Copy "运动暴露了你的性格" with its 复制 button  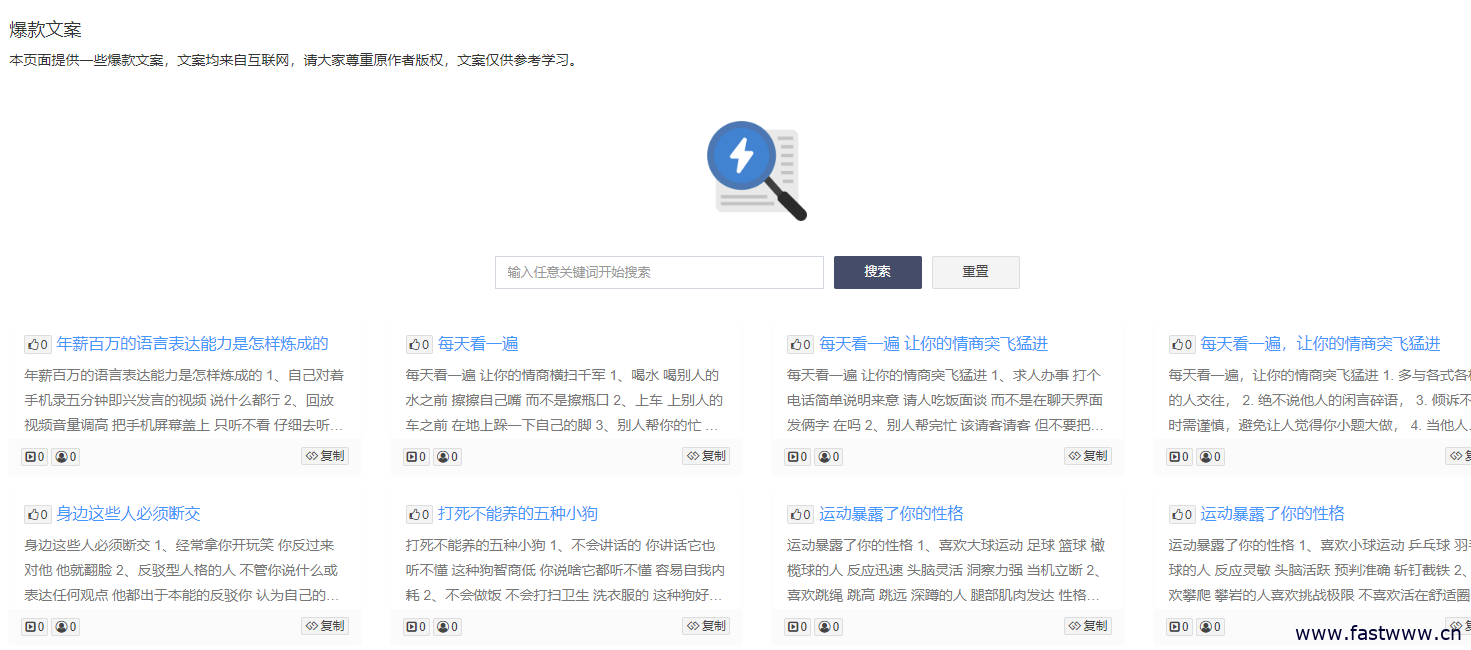coord(1088,626)
